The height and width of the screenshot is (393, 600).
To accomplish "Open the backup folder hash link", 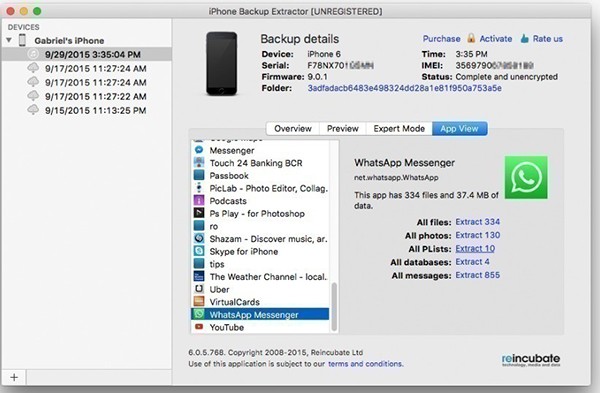I will (404, 88).
